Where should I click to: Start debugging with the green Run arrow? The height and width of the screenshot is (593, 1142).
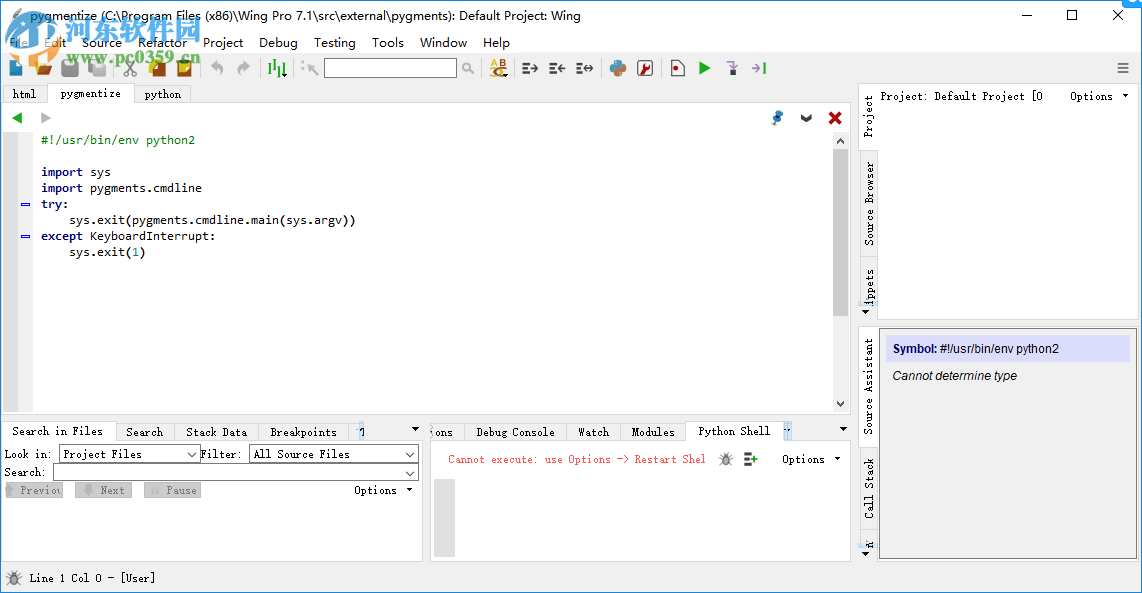coord(704,67)
